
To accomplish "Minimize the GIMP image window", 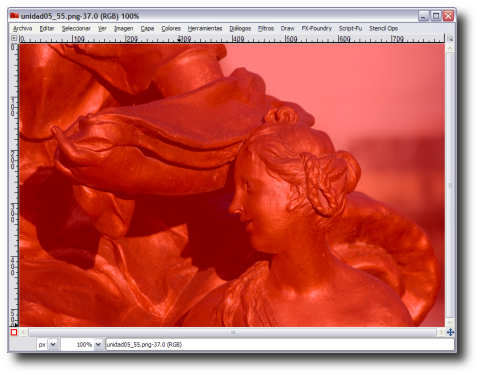I will coord(423,16).
